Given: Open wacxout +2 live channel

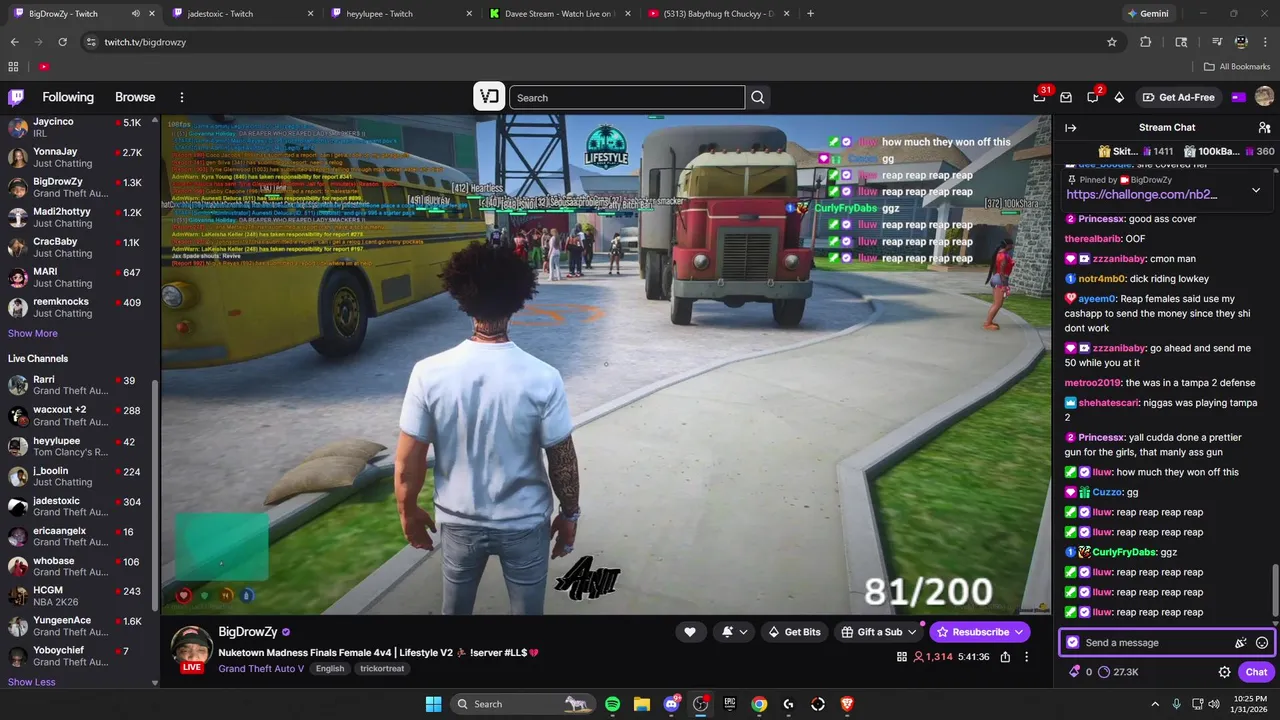Looking at the screenshot, I should pyautogui.click(x=80, y=415).
